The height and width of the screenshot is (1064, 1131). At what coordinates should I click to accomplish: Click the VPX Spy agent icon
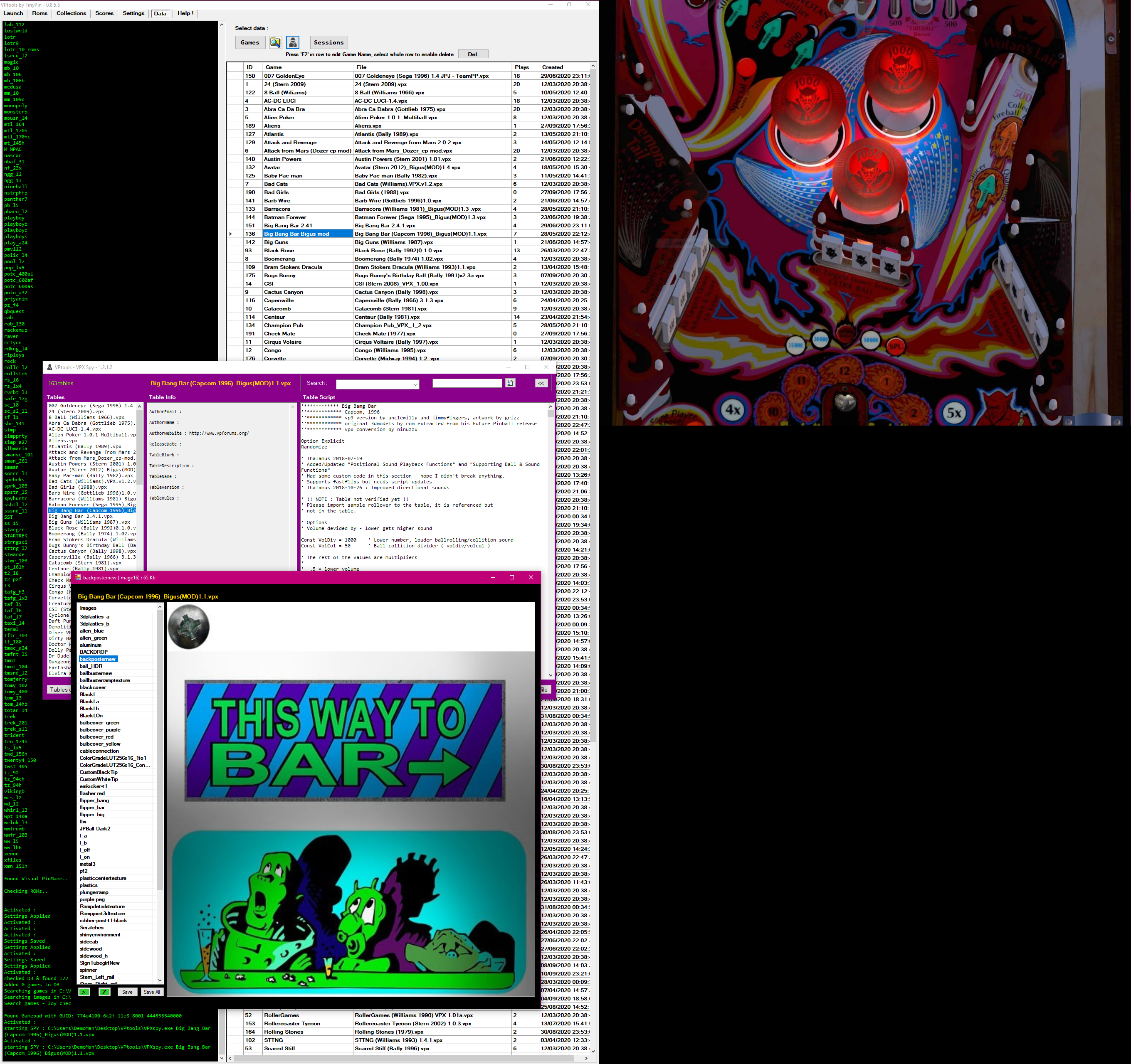[x=293, y=43]
